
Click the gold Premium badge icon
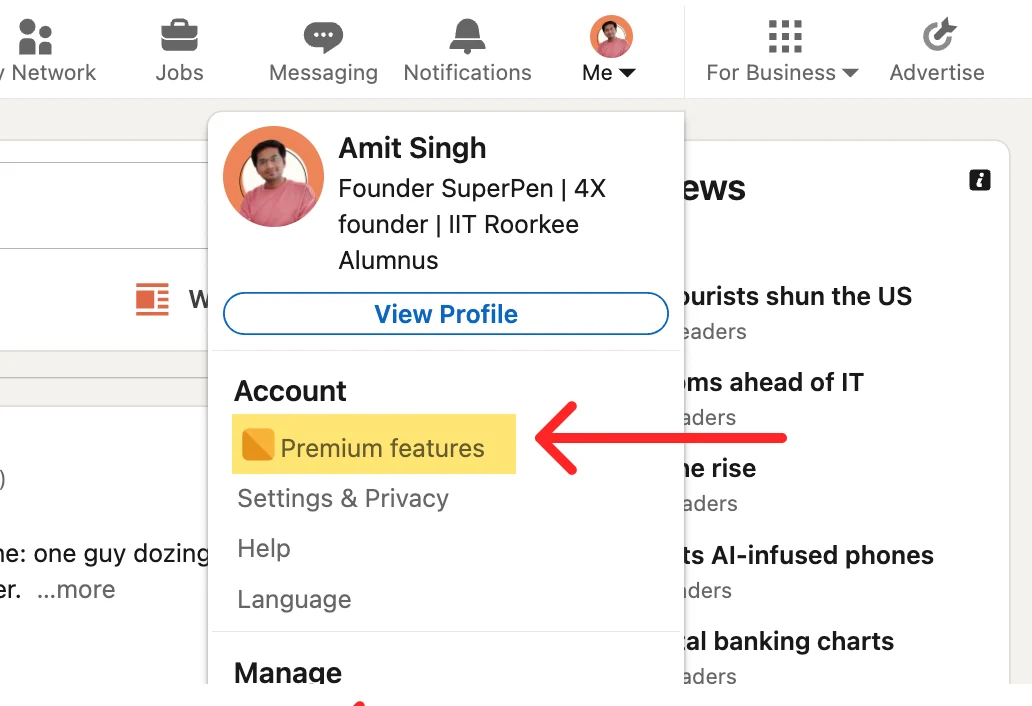[258, 445]
